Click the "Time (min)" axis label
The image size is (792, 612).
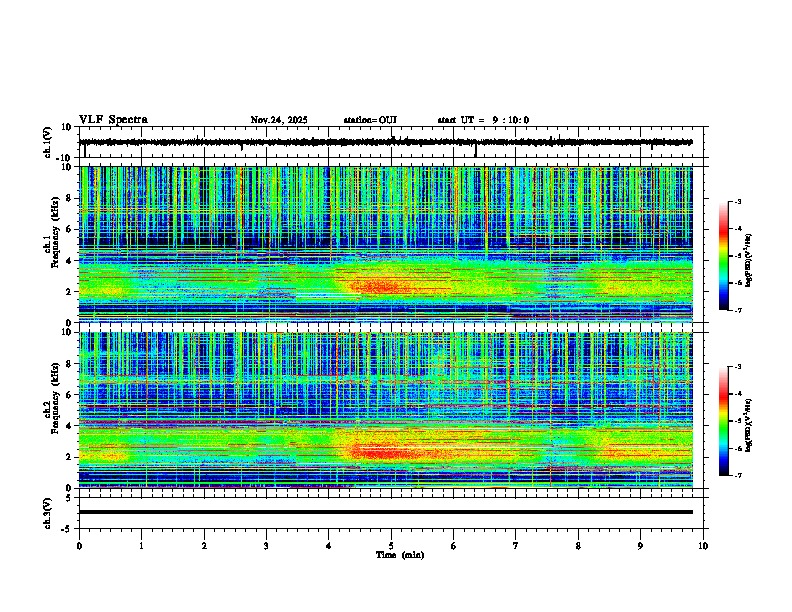[x=400, y=555]
